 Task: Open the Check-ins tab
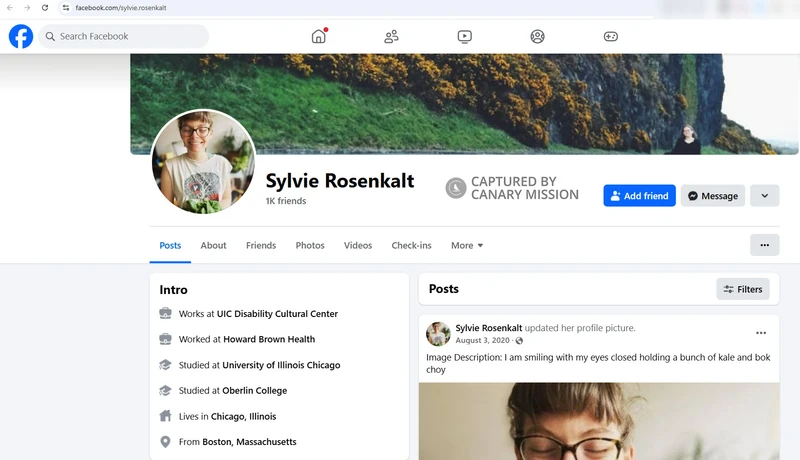[x=411, y=245]
